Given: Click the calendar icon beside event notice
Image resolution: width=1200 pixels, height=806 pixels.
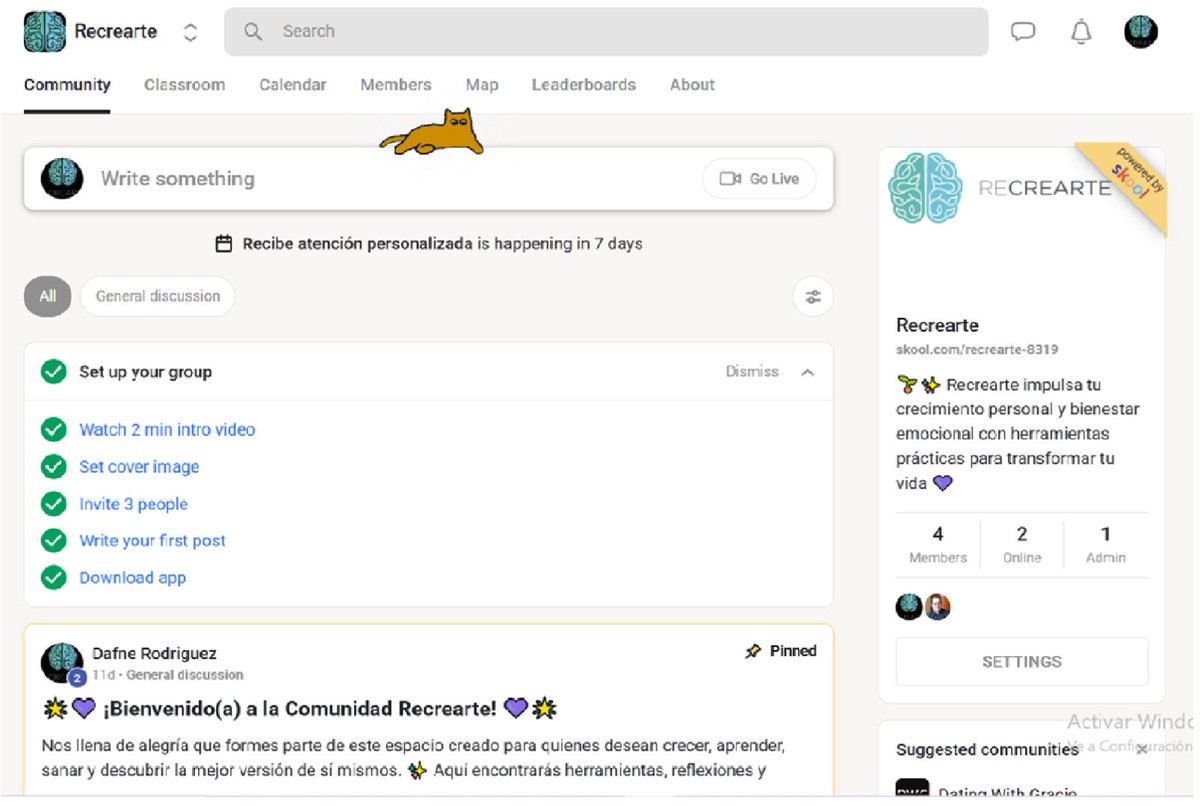Looking at the screenshot, I should pos(224,244).
